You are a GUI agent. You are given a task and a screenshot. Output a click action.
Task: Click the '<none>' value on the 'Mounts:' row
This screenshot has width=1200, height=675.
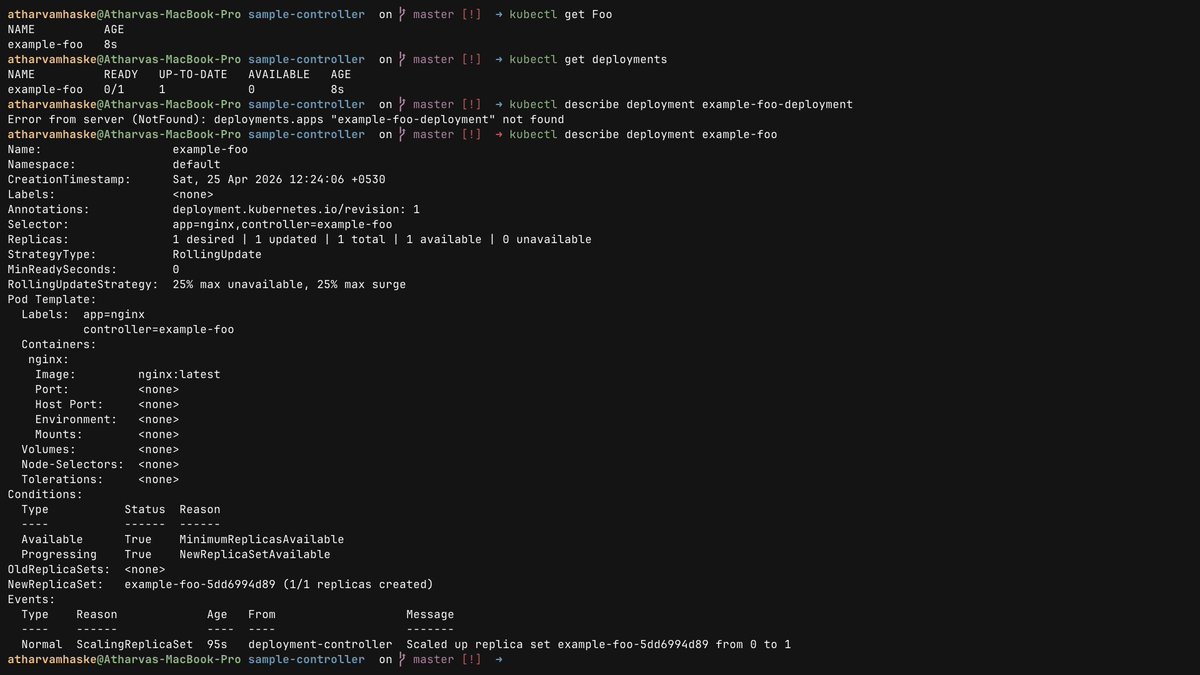[158, 435]
